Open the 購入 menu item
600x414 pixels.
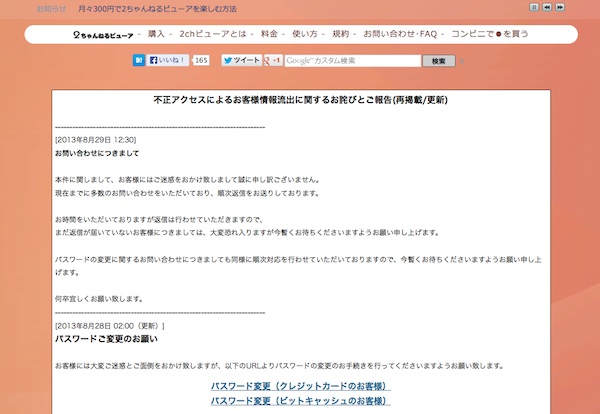(157, 34)
